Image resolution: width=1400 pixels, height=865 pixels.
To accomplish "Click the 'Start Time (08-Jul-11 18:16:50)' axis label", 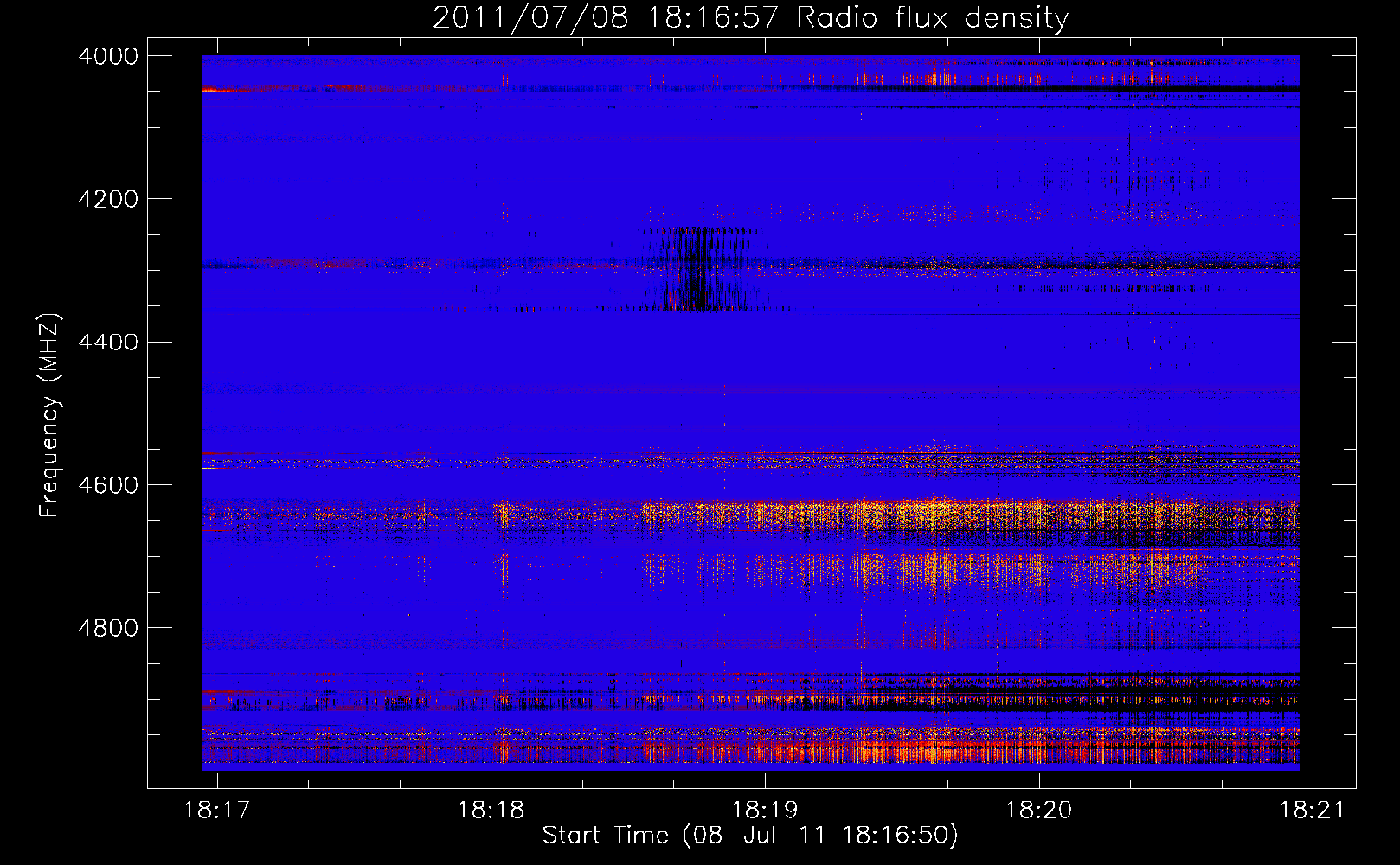I will [x=750, y=836].
